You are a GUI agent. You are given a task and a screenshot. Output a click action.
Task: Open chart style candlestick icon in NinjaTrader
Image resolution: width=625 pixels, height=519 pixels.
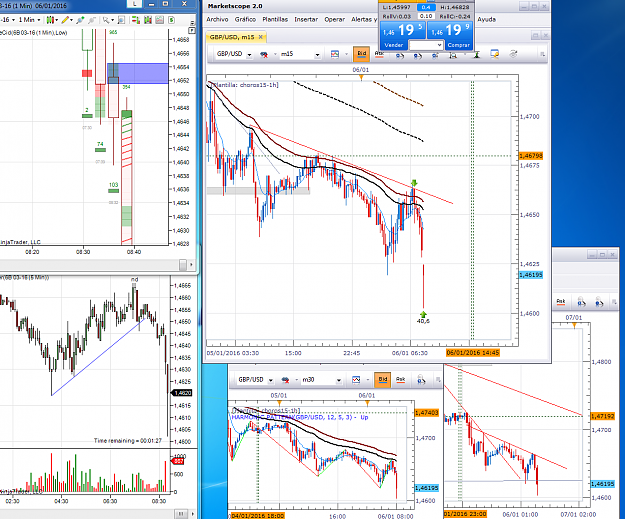point(50,20)
